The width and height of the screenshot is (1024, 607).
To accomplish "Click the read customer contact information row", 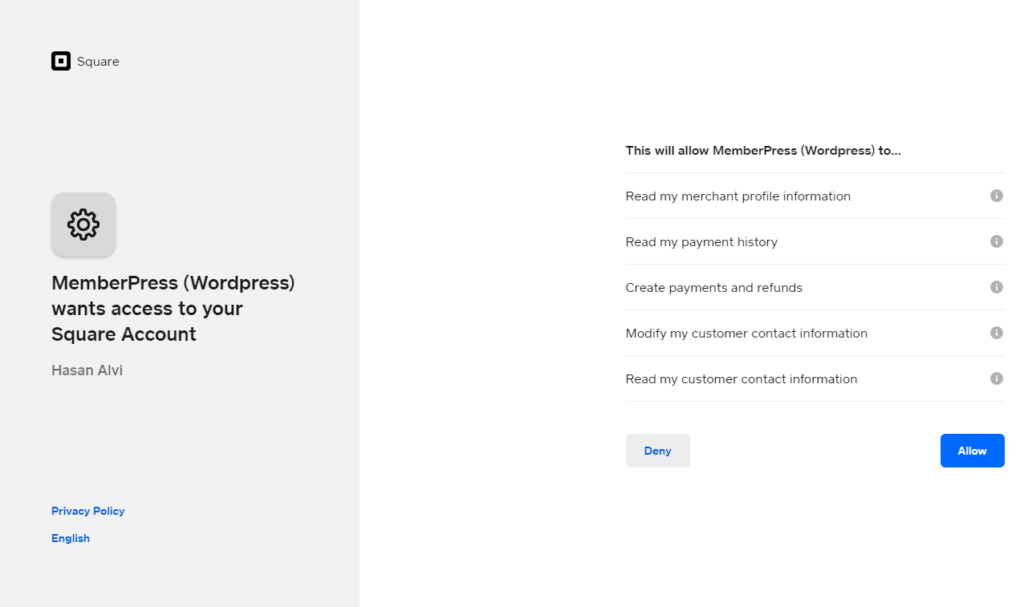I will coord(741,379).
